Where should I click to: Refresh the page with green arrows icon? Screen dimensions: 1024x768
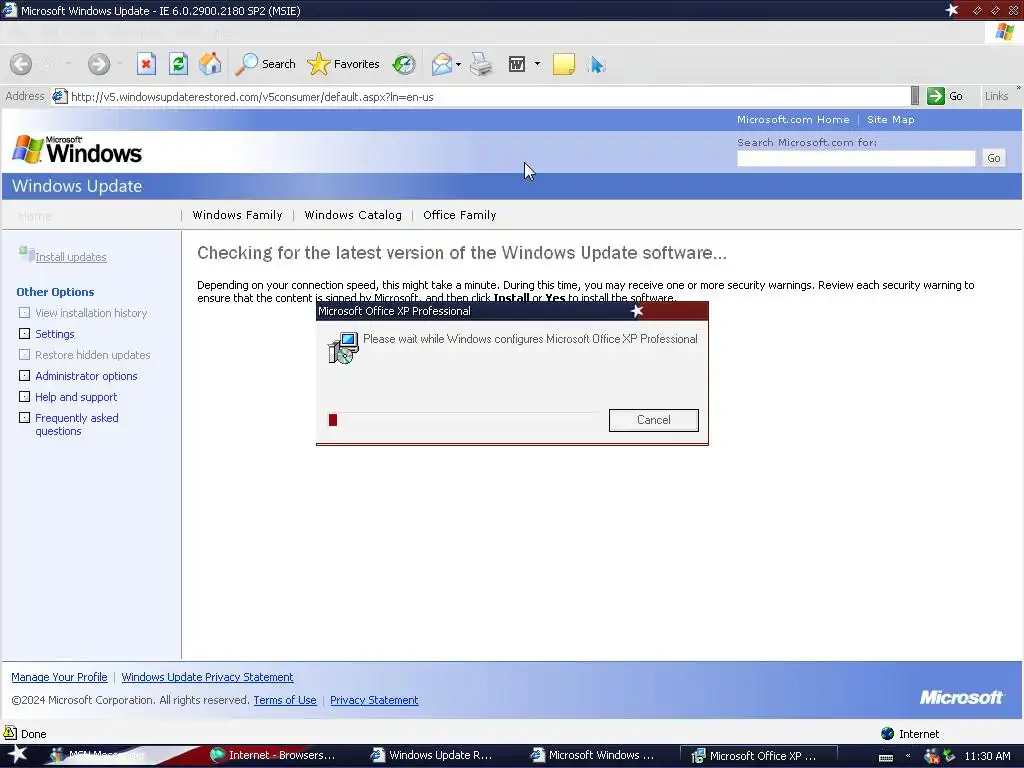pyautogui.click(x=178, y=64)
